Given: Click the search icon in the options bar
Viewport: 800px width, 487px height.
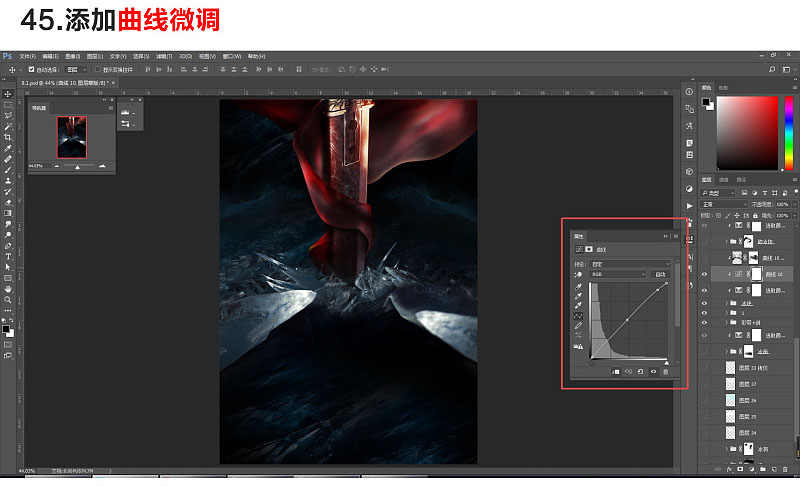Looking at the screenshot, I should click(772, 69).
